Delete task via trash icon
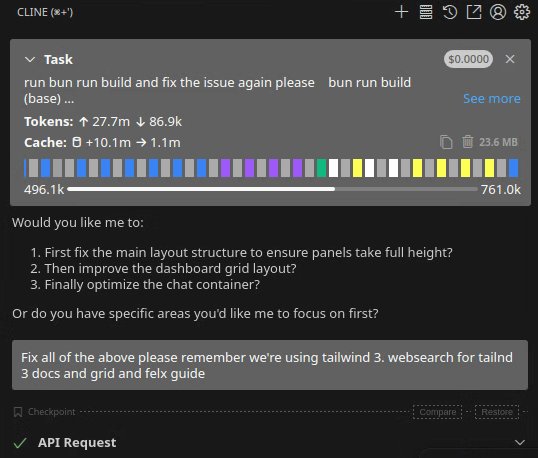The width and height of the screenshot is (538, 458). coord(467,142)
